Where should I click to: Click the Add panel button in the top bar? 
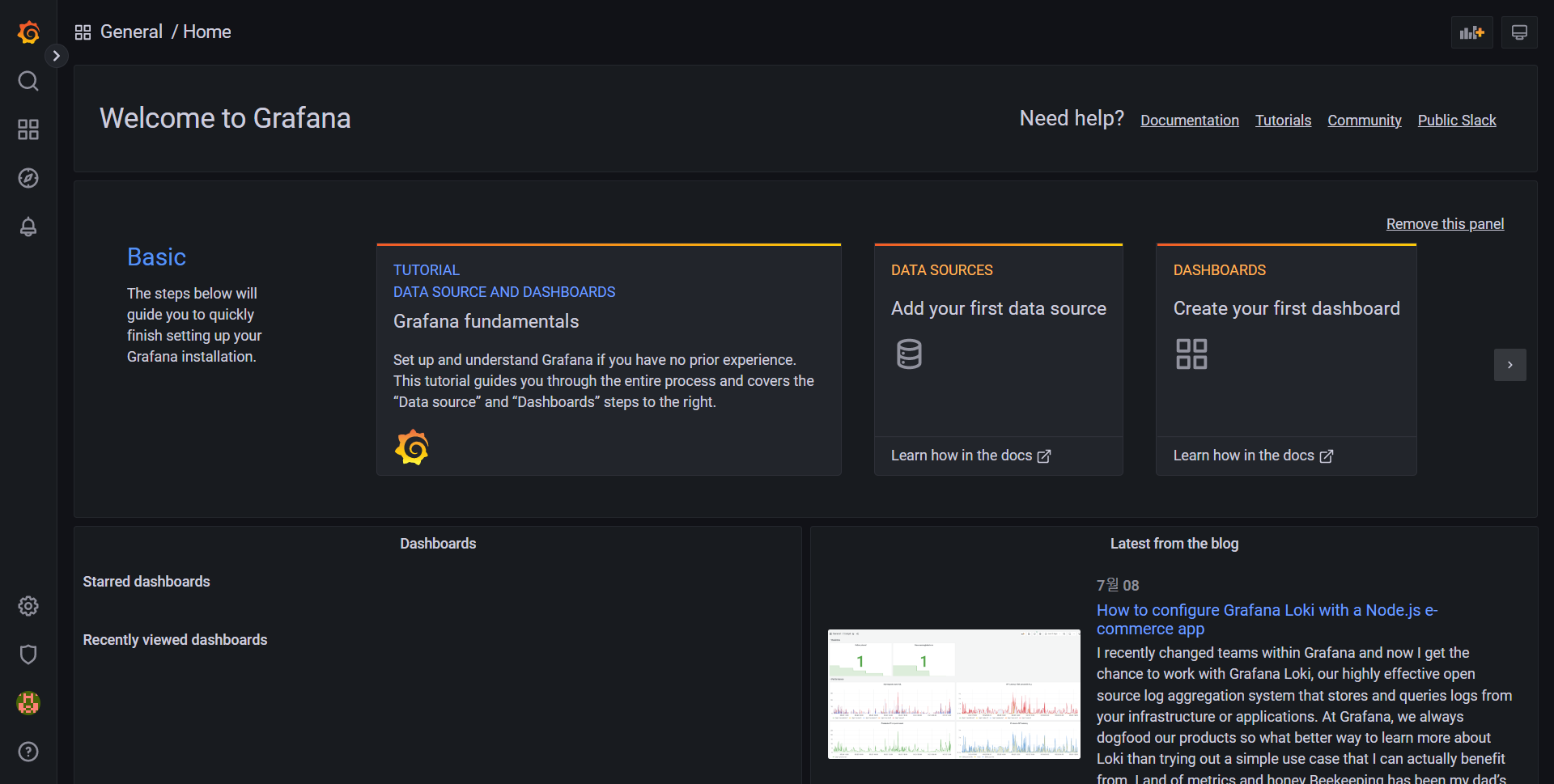(1471, 32)
